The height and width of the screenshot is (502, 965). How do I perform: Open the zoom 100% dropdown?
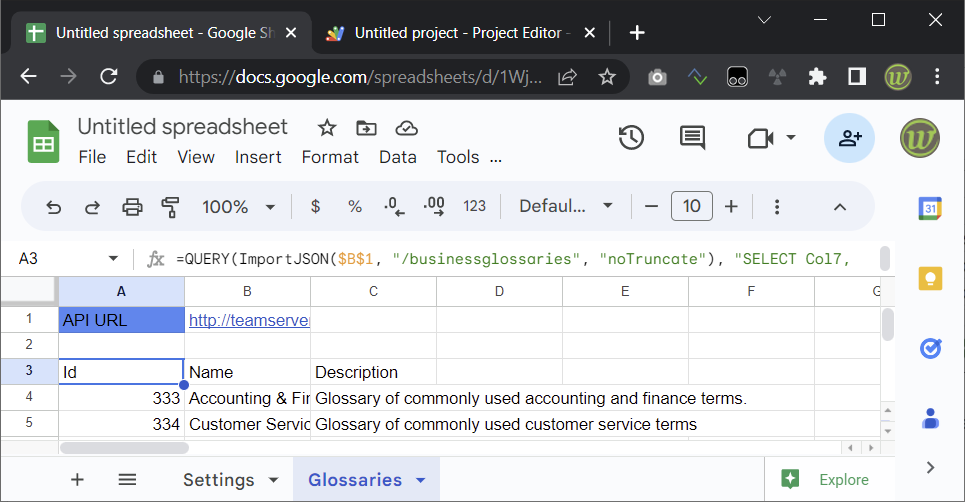coord(238,207)
